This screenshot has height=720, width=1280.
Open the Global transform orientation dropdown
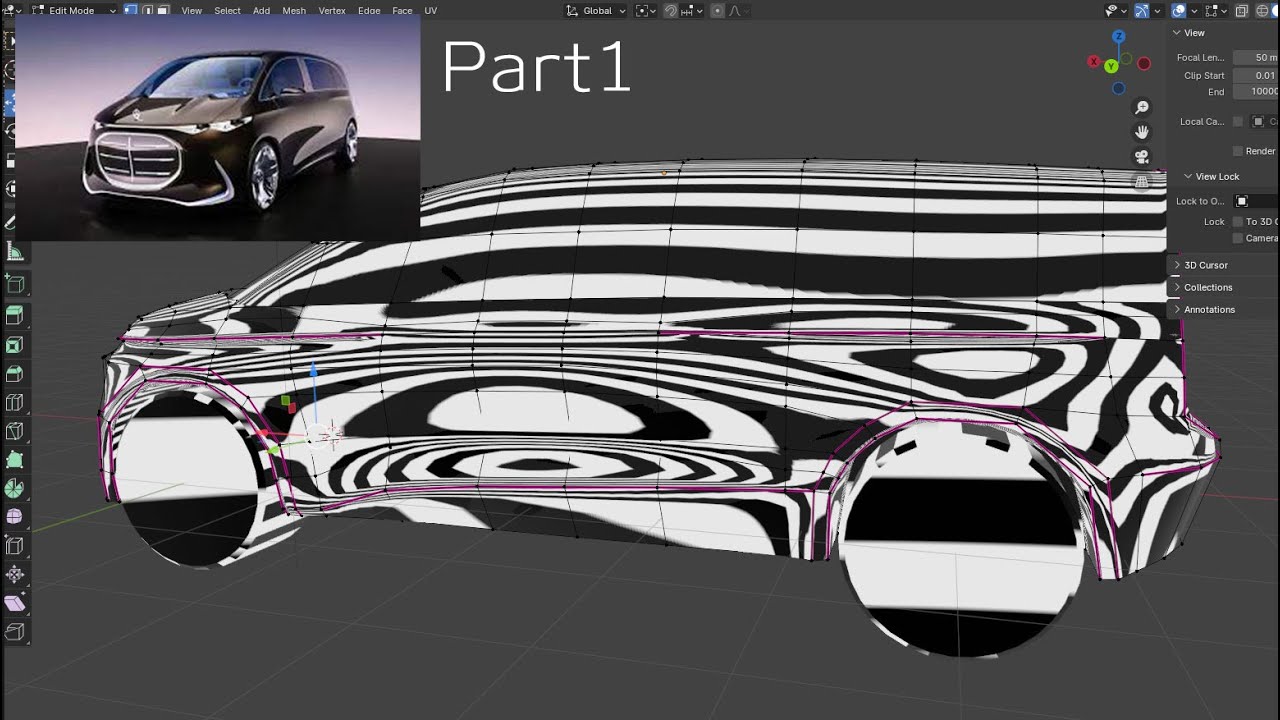pyautogui.click(x=596, y=10)
